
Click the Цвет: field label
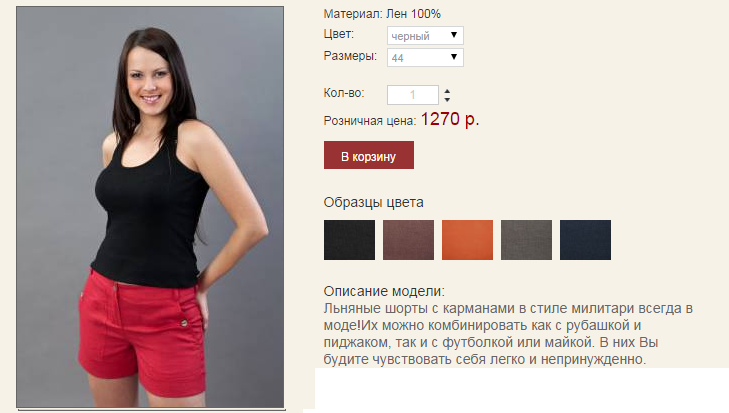click(x=338, y=34)
